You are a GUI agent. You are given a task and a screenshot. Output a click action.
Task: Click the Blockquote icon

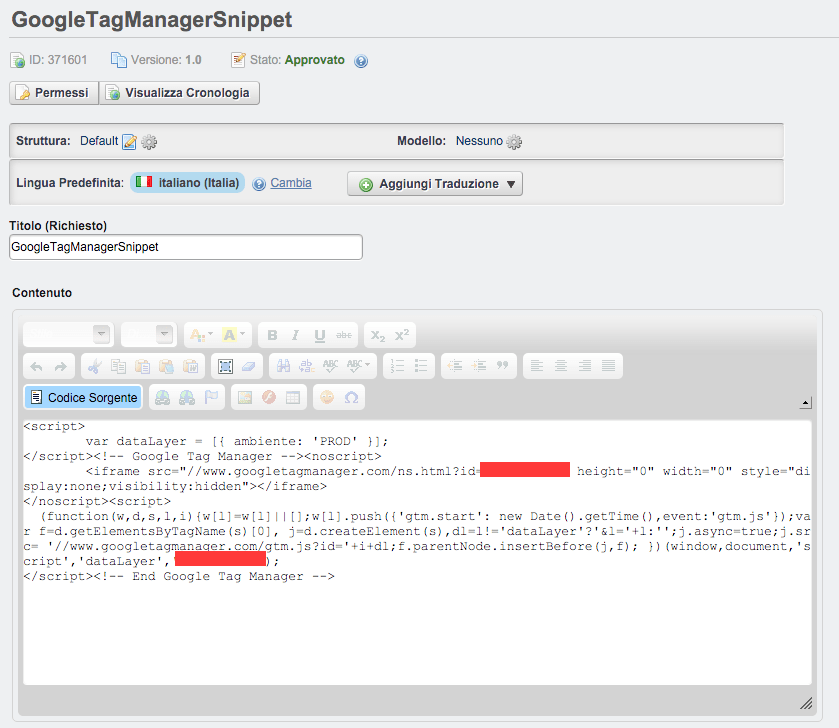point(502,366)
